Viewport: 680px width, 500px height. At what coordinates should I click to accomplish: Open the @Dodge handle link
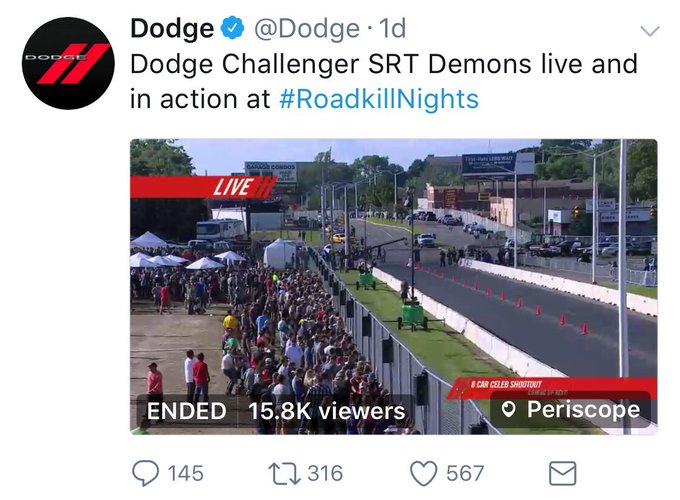click(307, 29)
